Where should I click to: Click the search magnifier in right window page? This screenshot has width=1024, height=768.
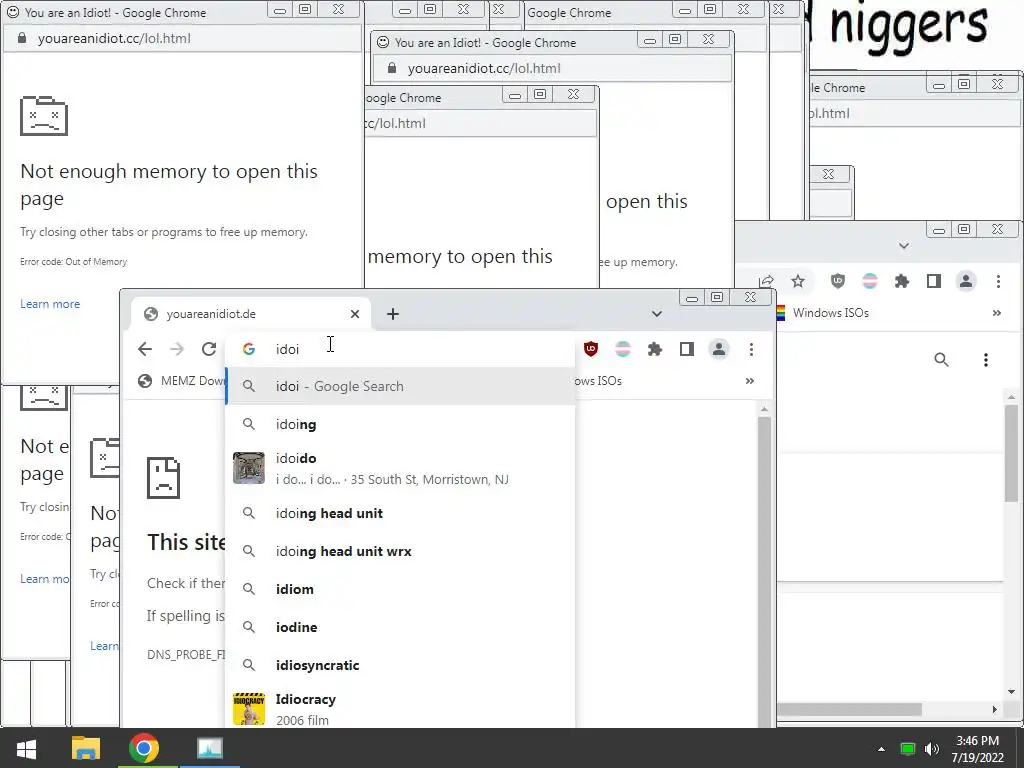[941, 360]
